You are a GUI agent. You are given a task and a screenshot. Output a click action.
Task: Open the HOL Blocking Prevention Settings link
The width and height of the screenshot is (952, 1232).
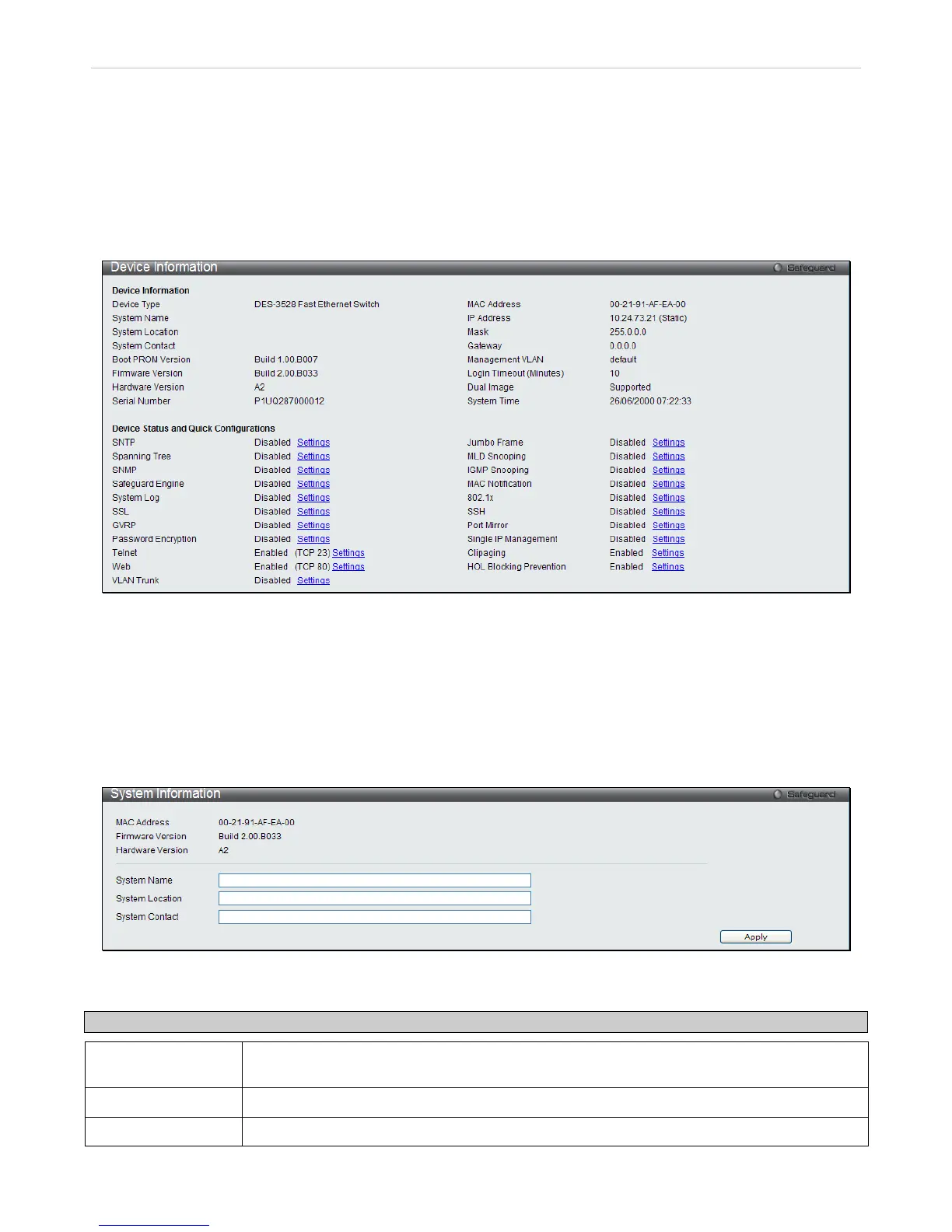668,567
